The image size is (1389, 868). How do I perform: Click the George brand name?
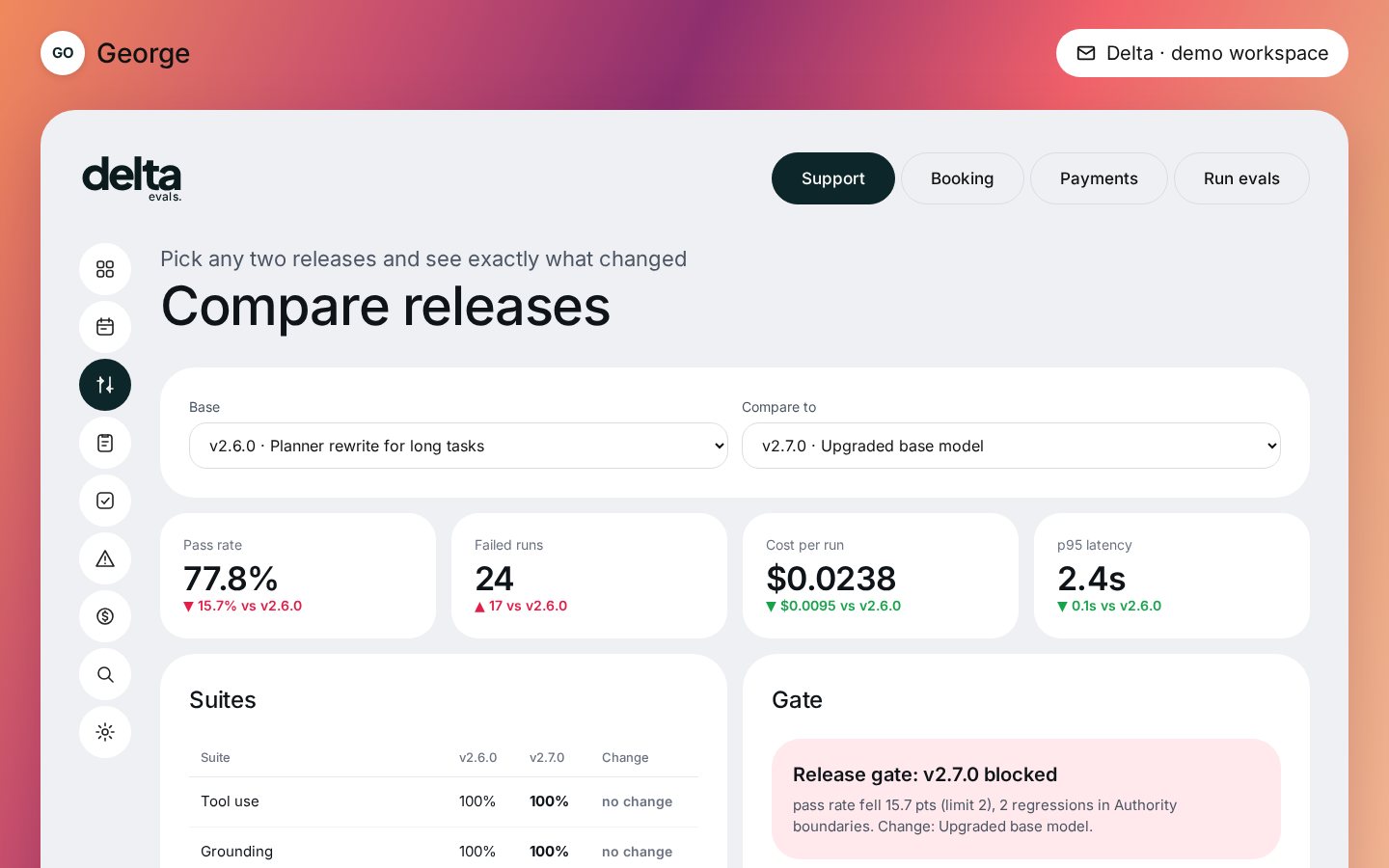pos(143,53)
